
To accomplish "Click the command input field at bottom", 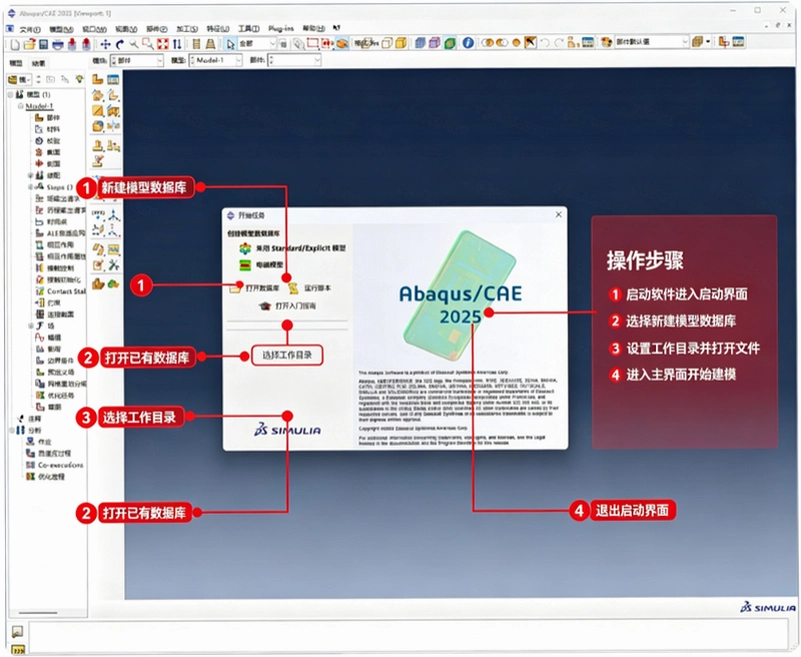I will pyautogui.click(x=408, y=636).
